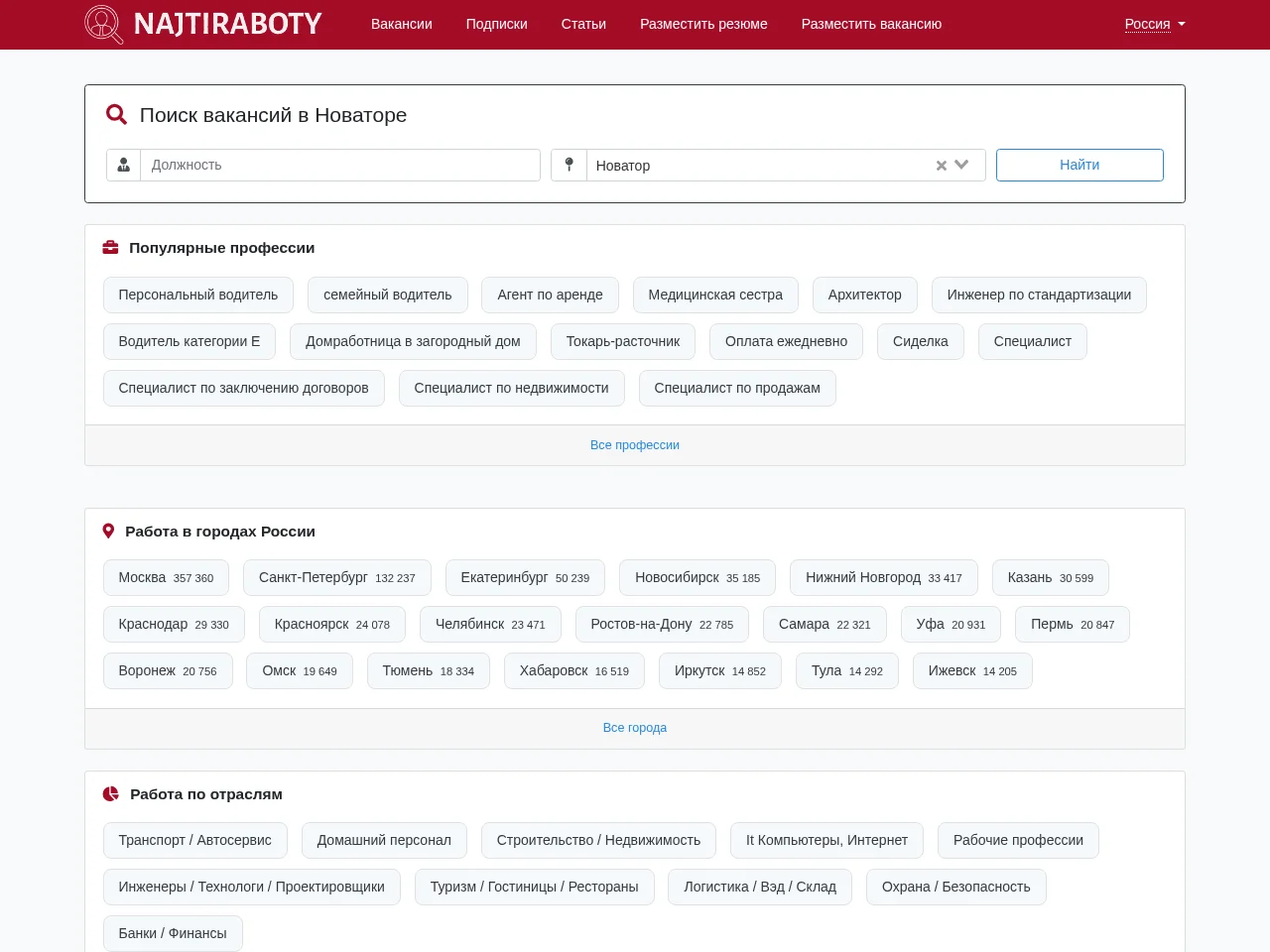Click the red magnifier search icon
Viewport: 1270px width, 952px height.
[116, 115]
